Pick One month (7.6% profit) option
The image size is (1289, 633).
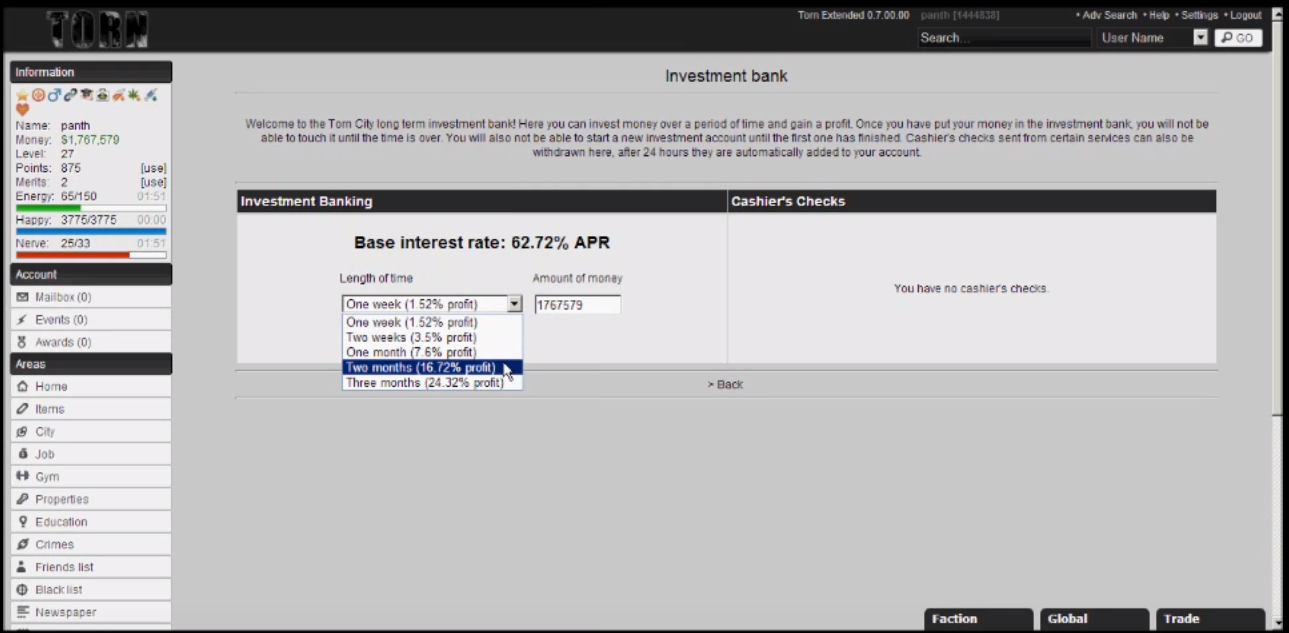click(x=410, y=353)
